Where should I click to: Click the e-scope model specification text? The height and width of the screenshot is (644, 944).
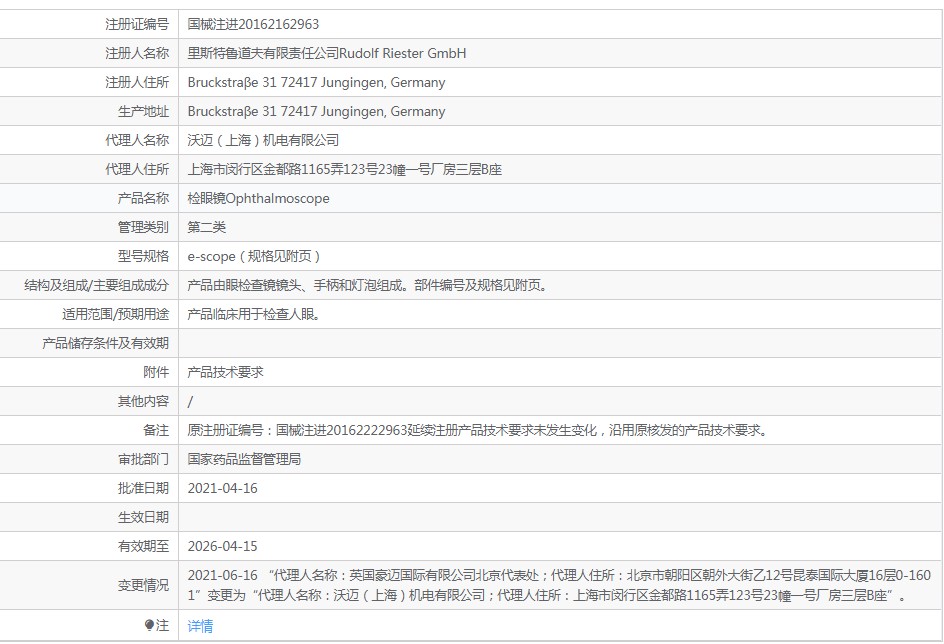click(254, 256)
